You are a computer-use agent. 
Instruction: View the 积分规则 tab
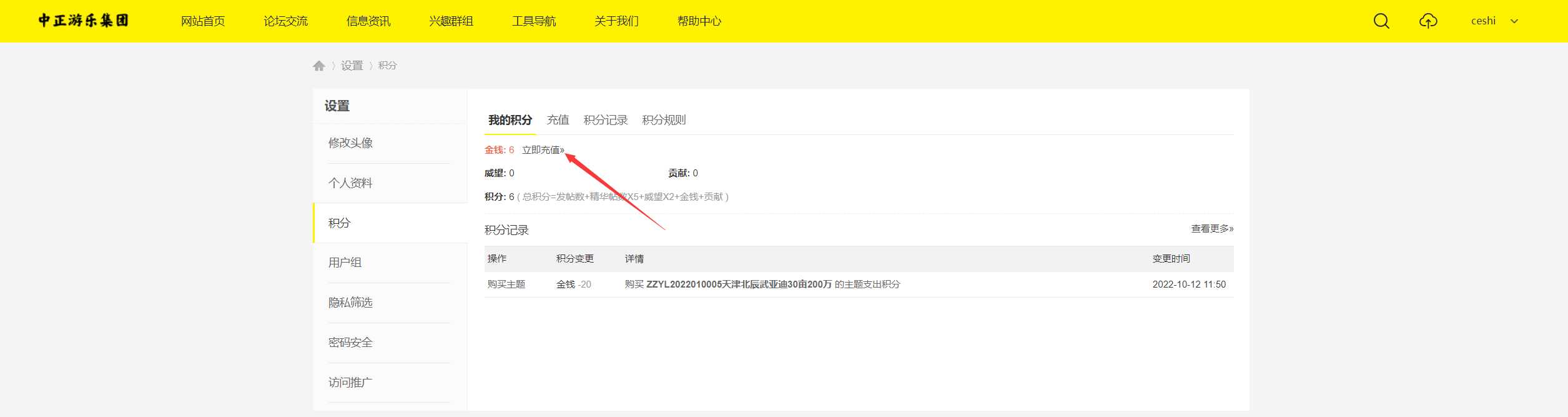pyautogui.click(x=664, y=120)
